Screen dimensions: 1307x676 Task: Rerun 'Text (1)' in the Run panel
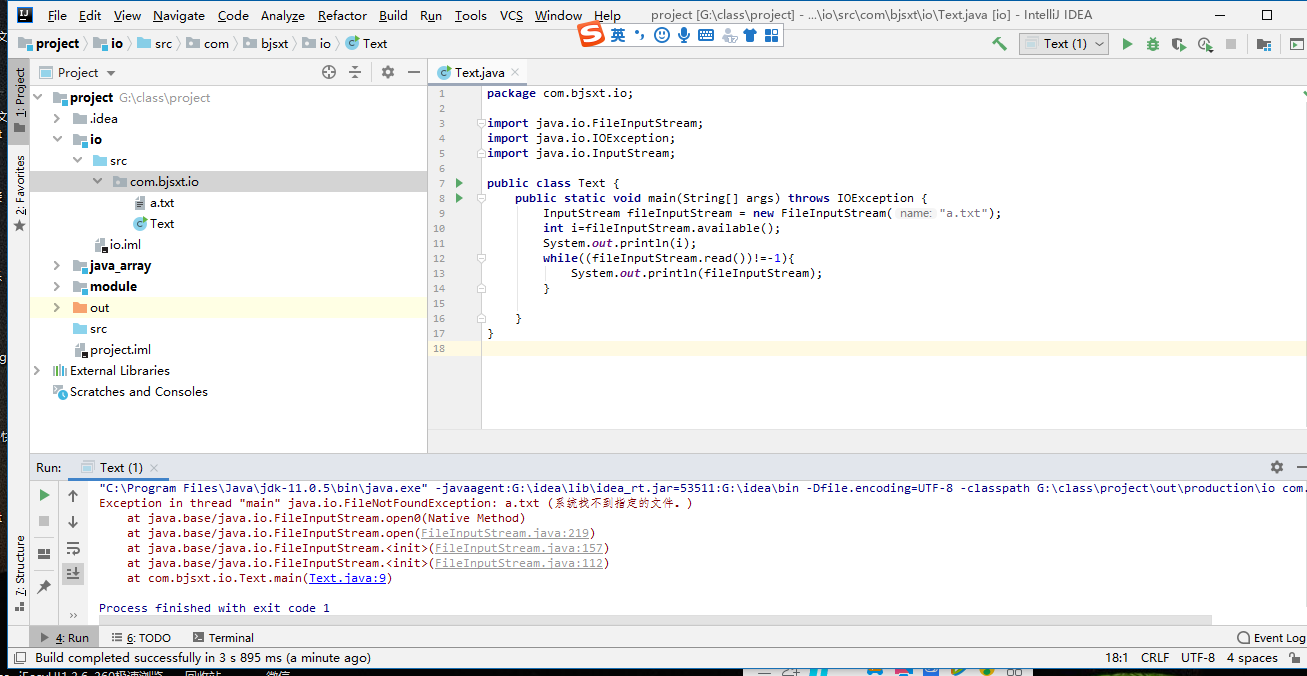tap(44, 495)
